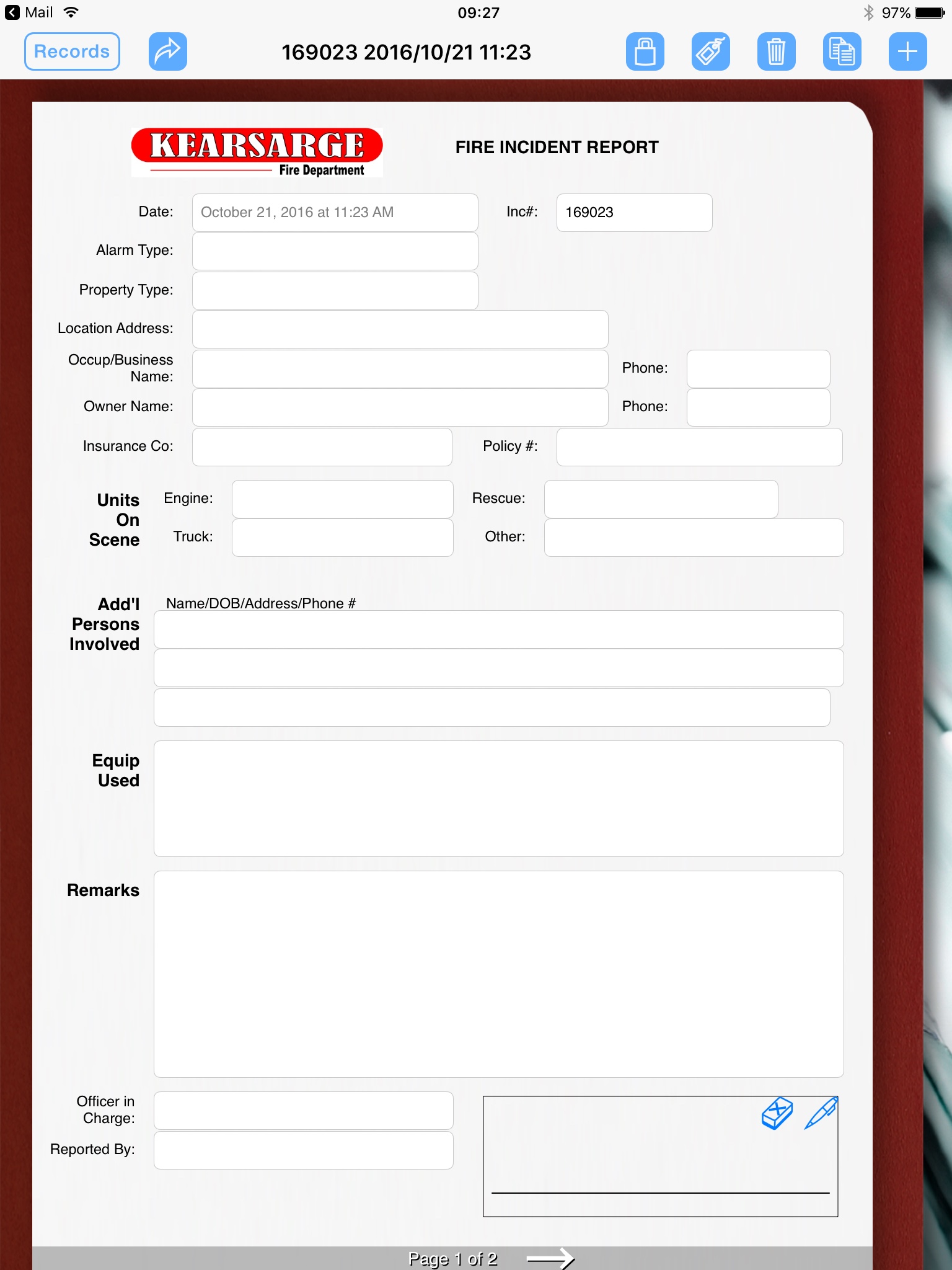
Task: Tap the Rescue units field
Action: click(x=661, y=499)
